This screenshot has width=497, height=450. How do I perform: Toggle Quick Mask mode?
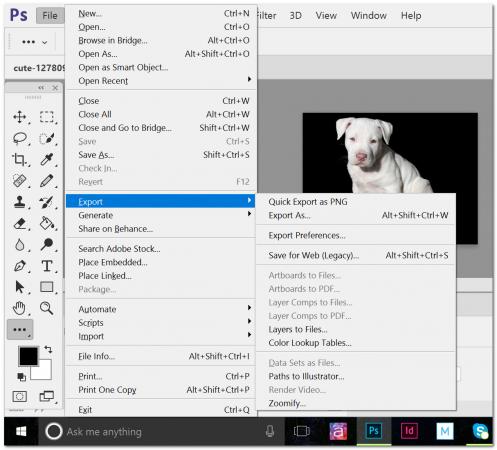tap(20, 396)
